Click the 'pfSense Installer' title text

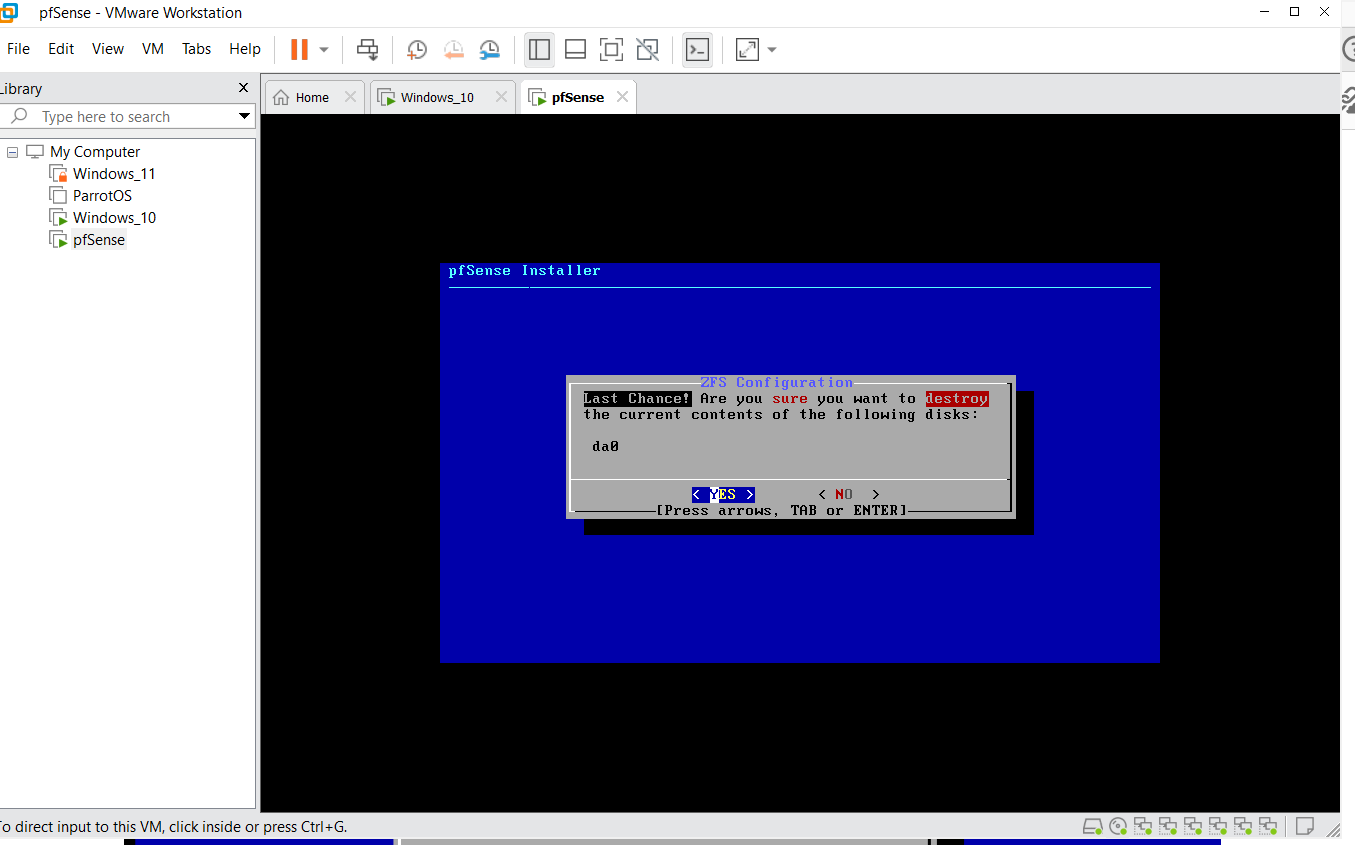(x=525, y=270)
